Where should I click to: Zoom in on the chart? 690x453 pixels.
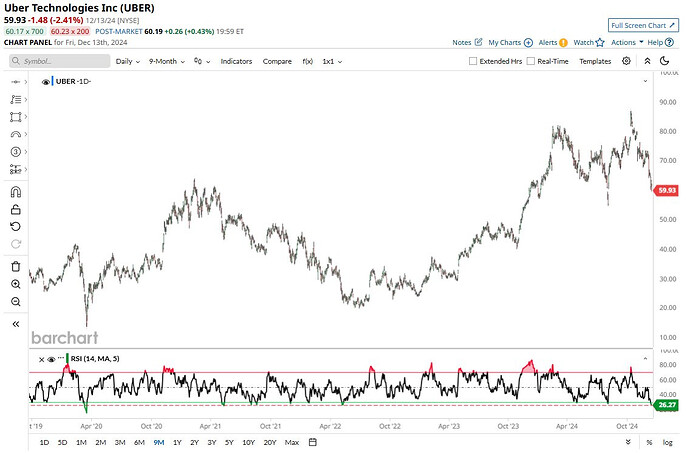pos(15,284)
